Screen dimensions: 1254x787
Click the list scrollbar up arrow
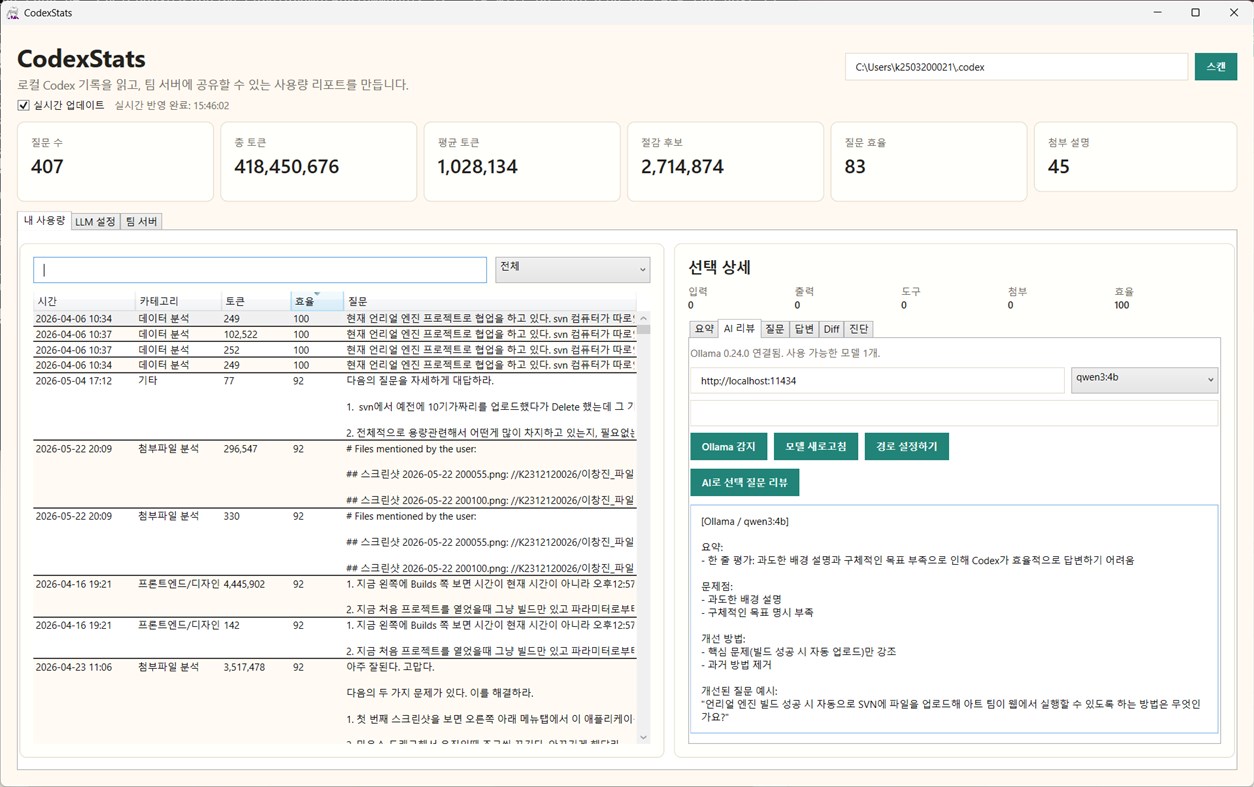tap(643, 318)
